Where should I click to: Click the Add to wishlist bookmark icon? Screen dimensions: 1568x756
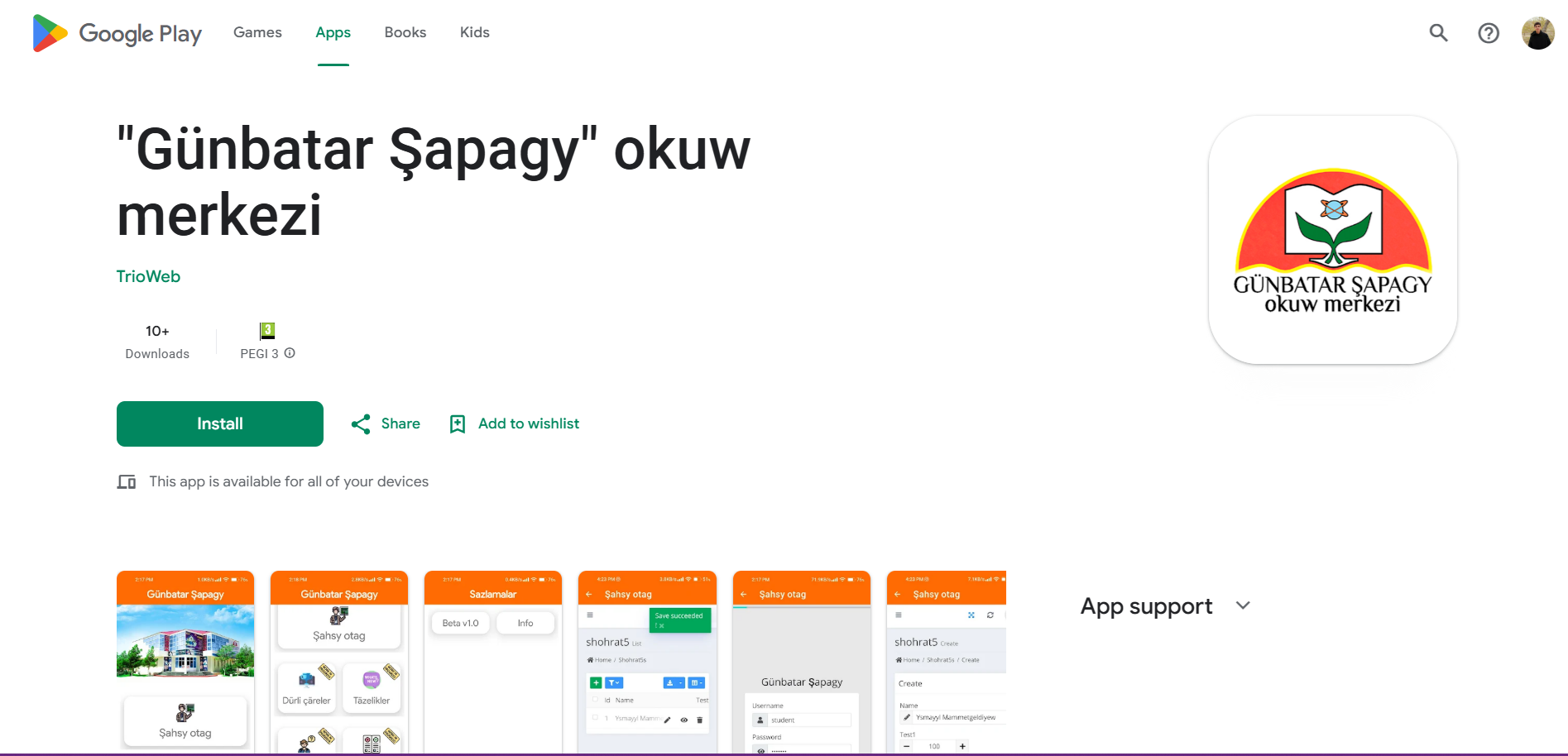coord(457,424)
